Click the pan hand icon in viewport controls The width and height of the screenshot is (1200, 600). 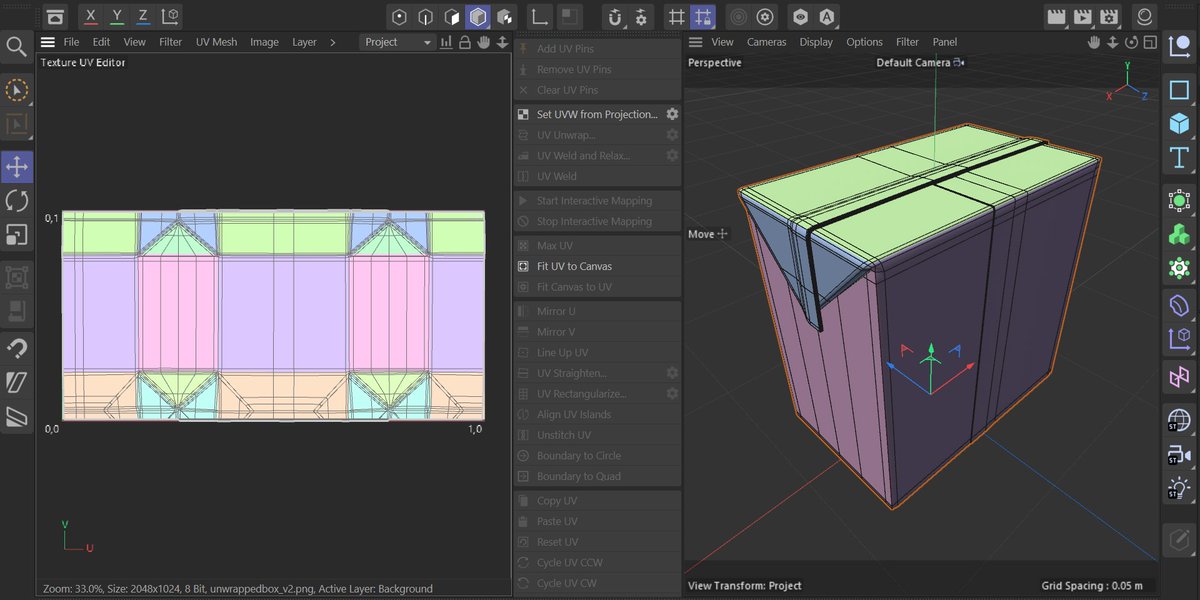point(1094,42)
